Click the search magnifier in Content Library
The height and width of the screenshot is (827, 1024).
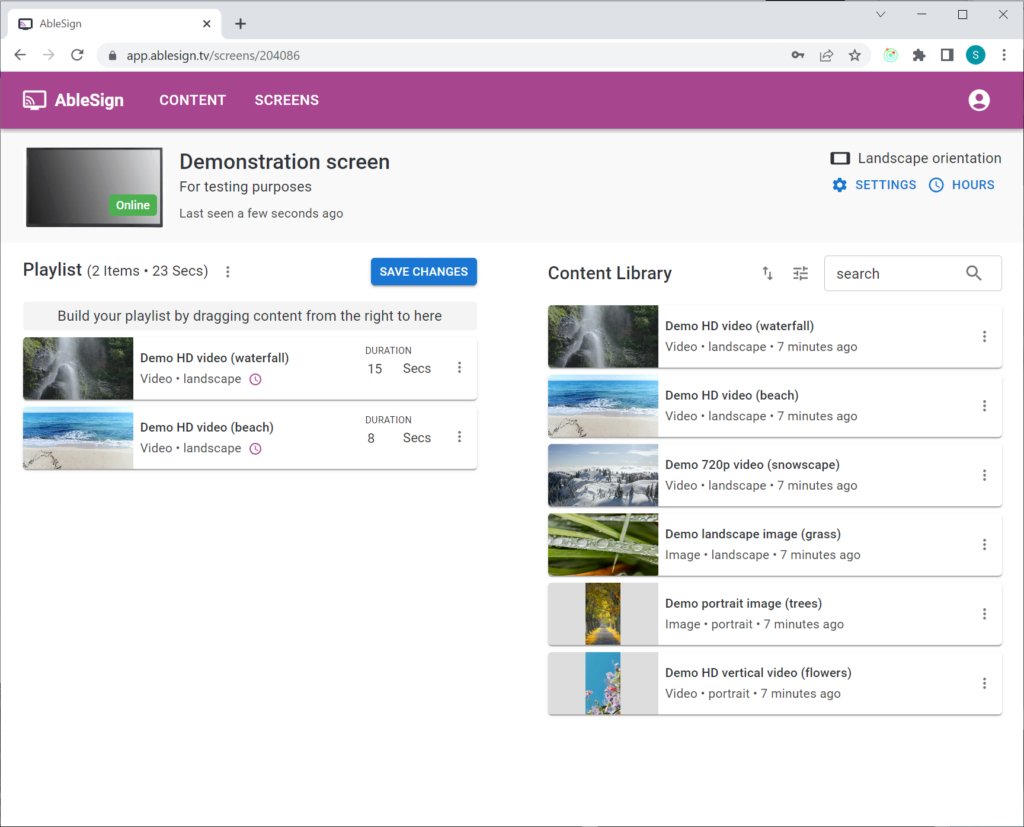973,273
